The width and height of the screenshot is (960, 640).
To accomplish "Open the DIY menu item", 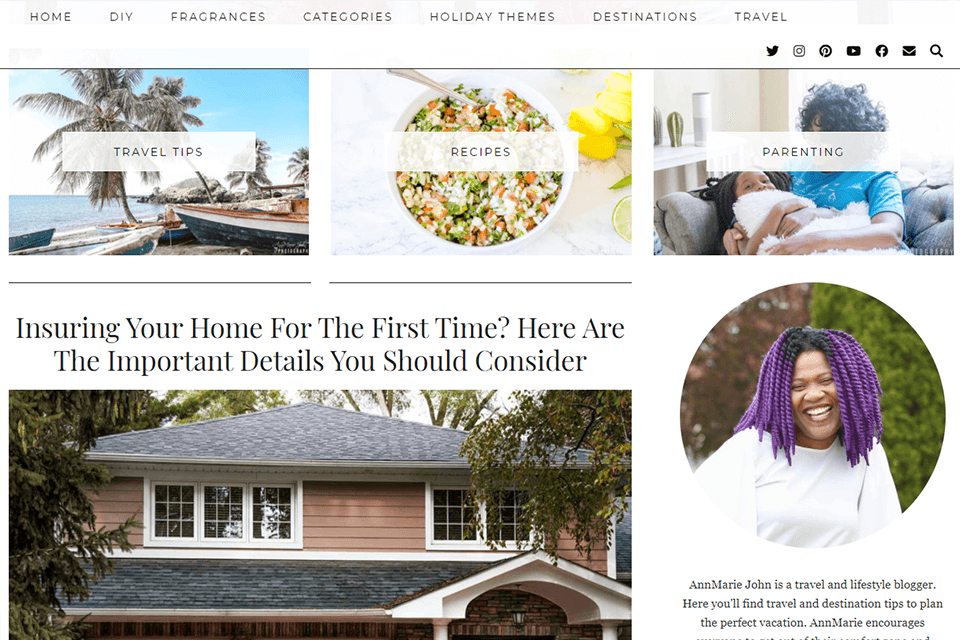I will tap(121, 17).
